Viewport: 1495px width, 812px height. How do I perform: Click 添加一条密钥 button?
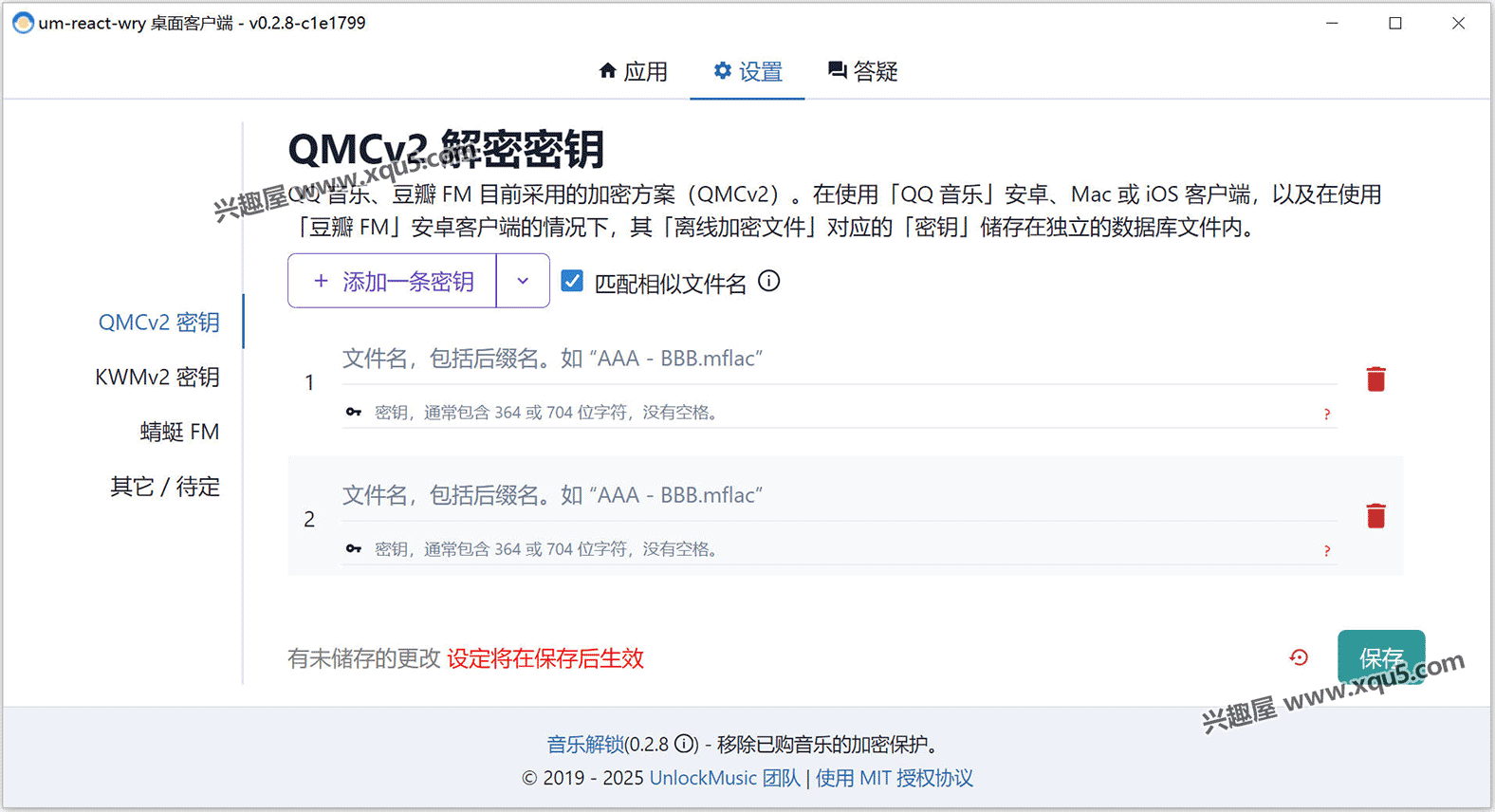coord(392,281)
